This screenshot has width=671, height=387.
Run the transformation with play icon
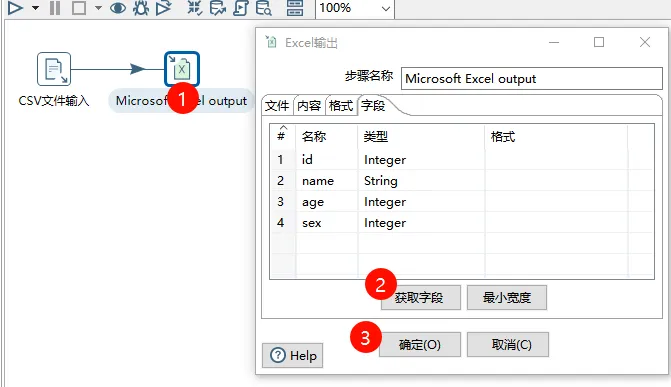tap(15, 8)
